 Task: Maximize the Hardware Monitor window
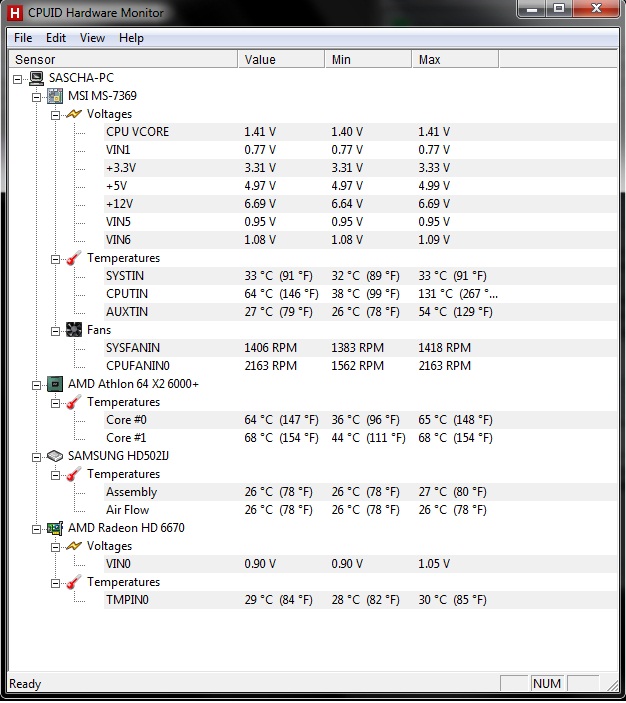click(559, 9)
